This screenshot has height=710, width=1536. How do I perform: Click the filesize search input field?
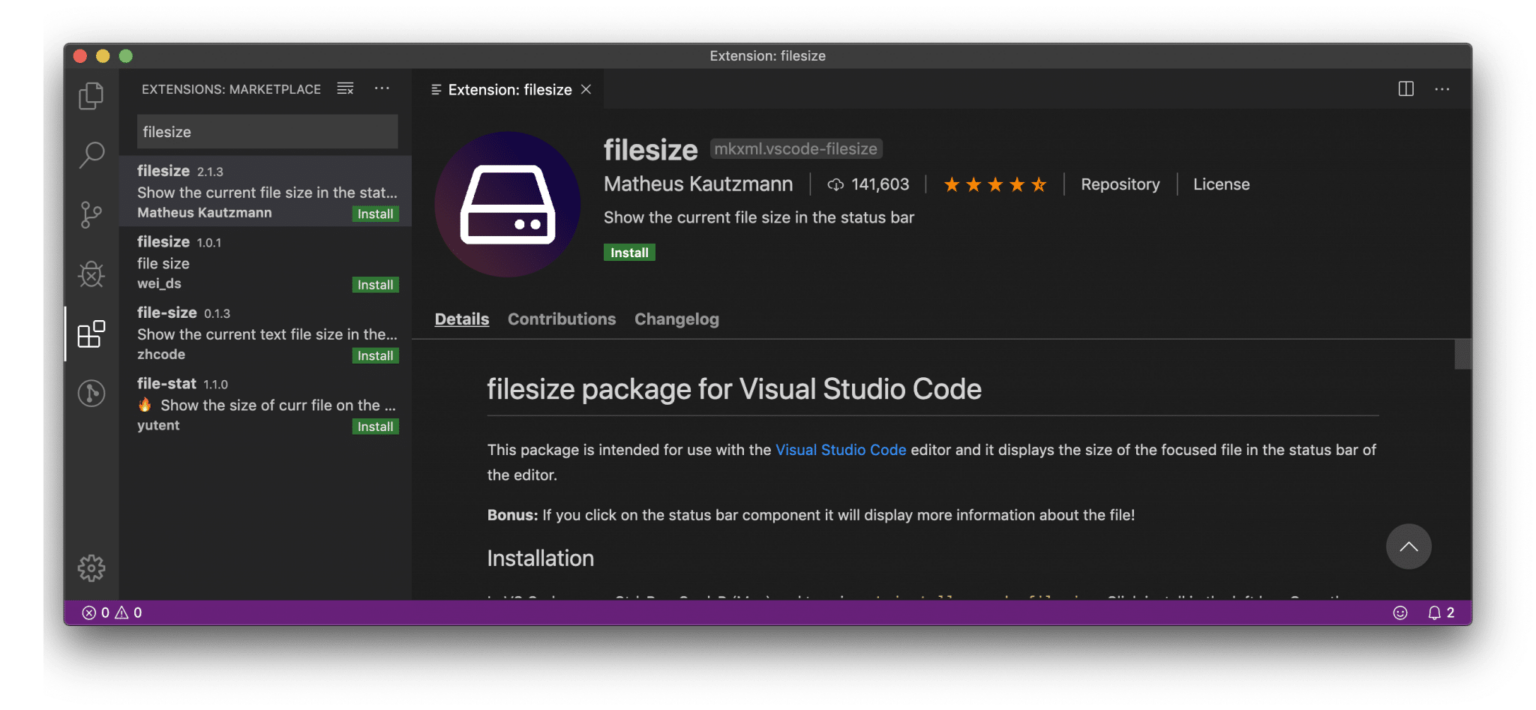[x=266, y=131]
